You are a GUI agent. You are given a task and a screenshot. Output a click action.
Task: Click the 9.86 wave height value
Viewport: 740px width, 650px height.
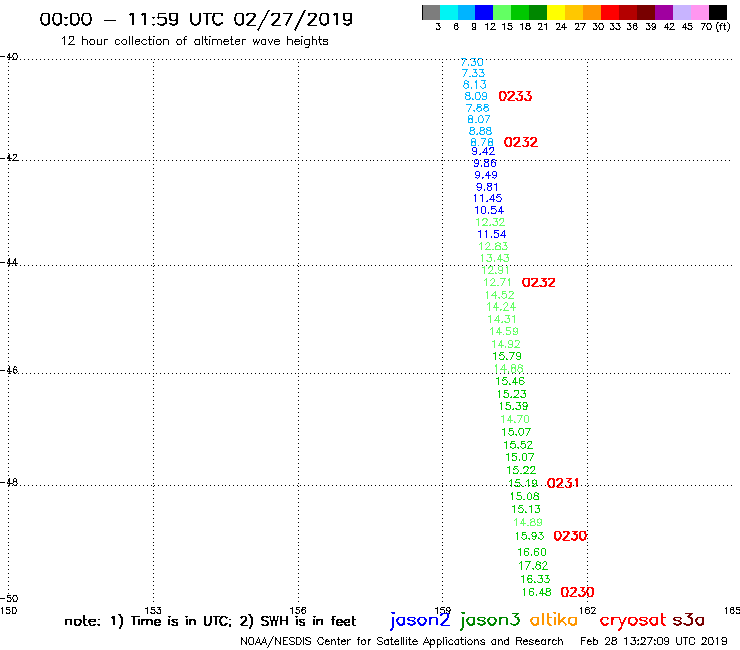point(485,163)
